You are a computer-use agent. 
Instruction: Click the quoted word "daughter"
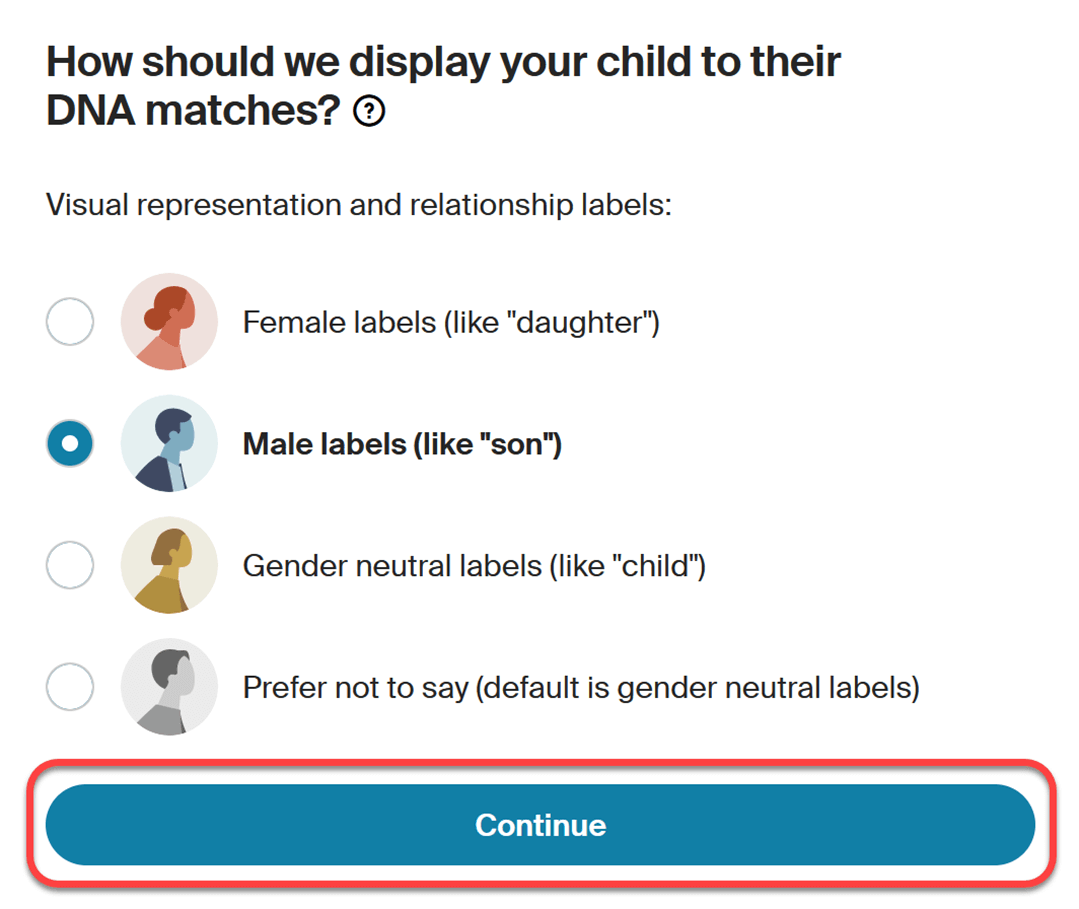pos(580,322)
